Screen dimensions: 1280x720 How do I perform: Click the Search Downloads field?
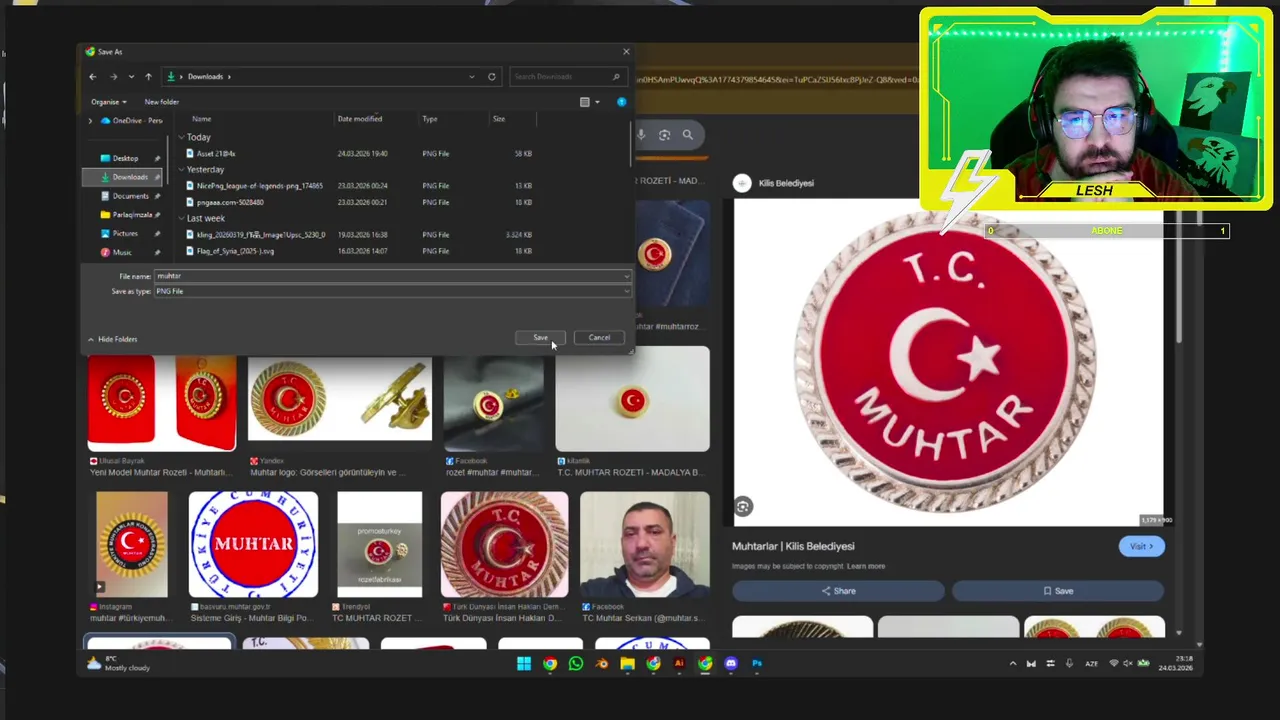tap(566, 77)
